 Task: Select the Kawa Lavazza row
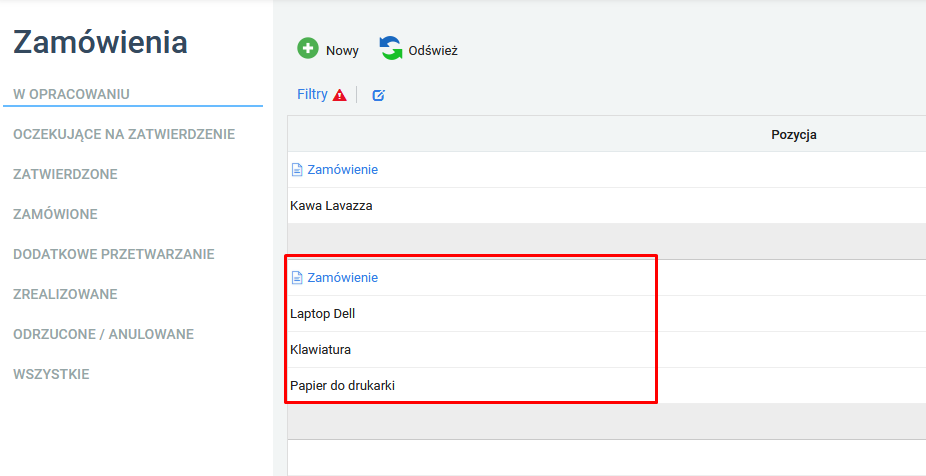607,206
